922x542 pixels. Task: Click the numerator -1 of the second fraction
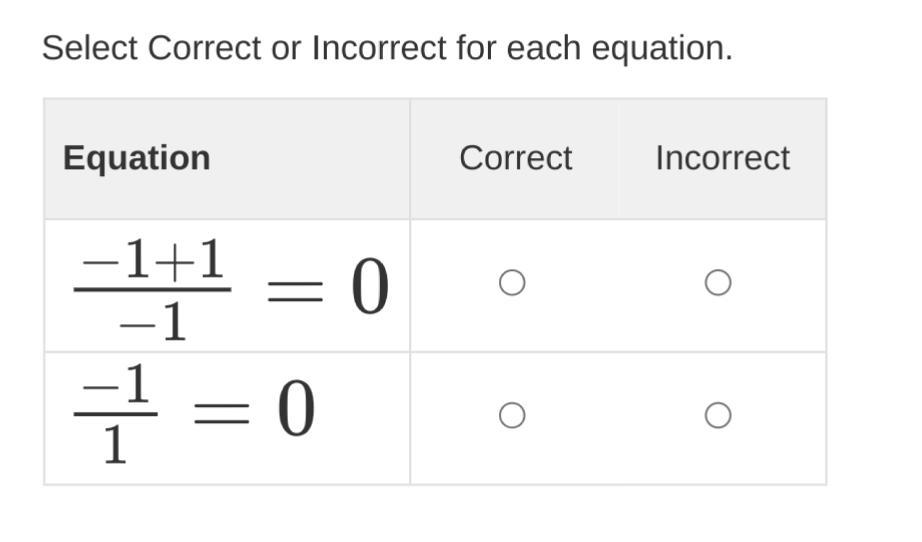click(x=116, y=384)
